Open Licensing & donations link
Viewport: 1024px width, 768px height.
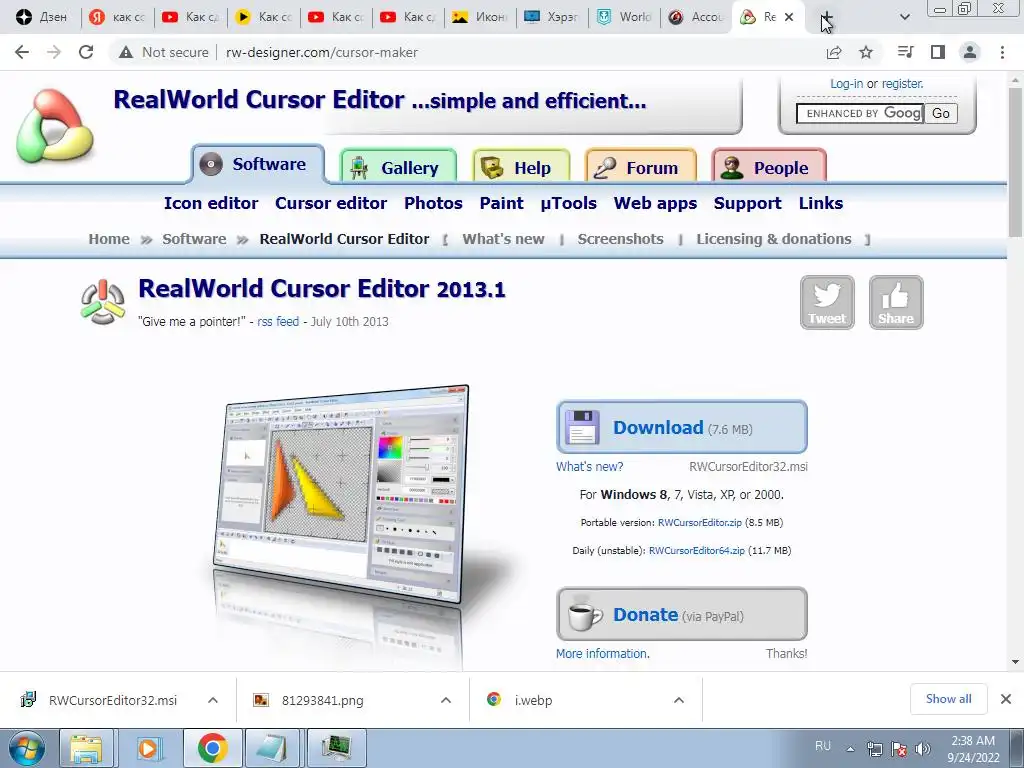tap(774, 239)
